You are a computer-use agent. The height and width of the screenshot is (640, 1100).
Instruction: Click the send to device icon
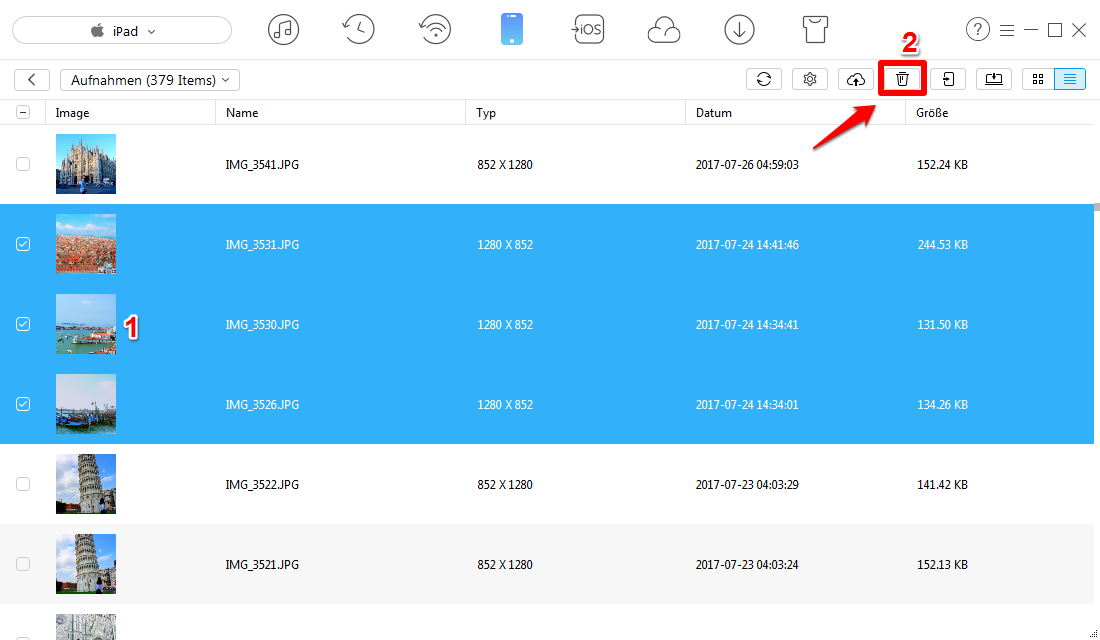coord(948,79)
